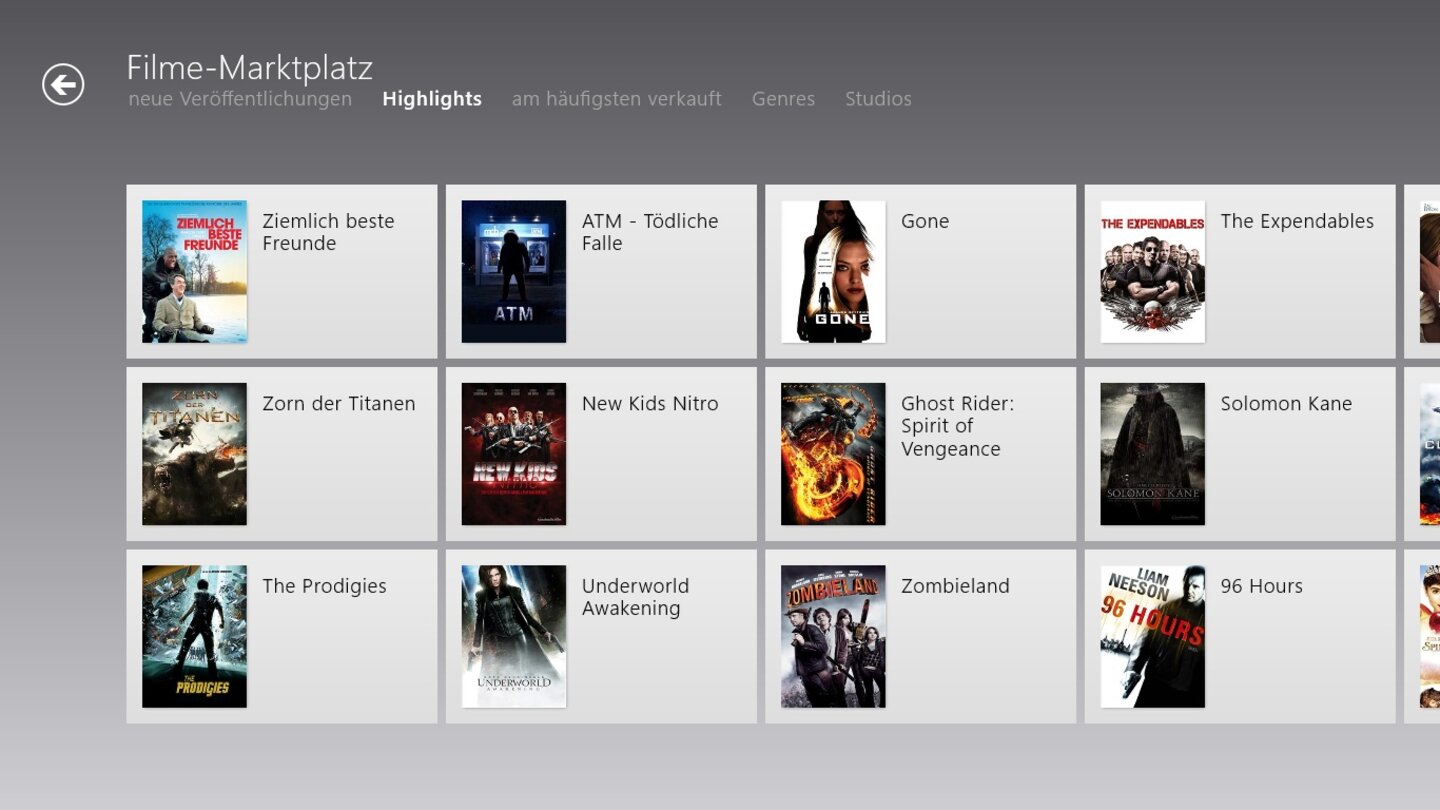Viewport: 1440px width, 810px height.
Task: Open ATM - Tödliche Falle poster
Action: click(x=514, y=272)
